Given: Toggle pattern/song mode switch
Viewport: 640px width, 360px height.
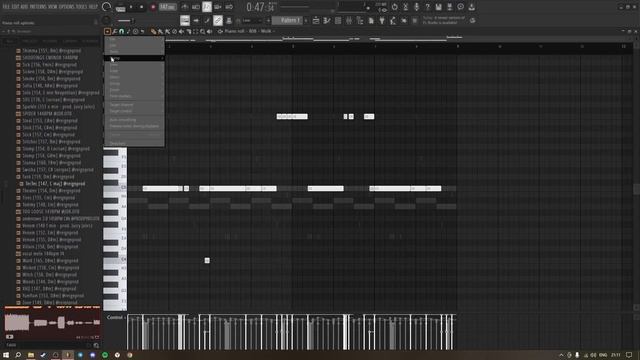Looking at the screenshot, I should [x=120, y=7].
